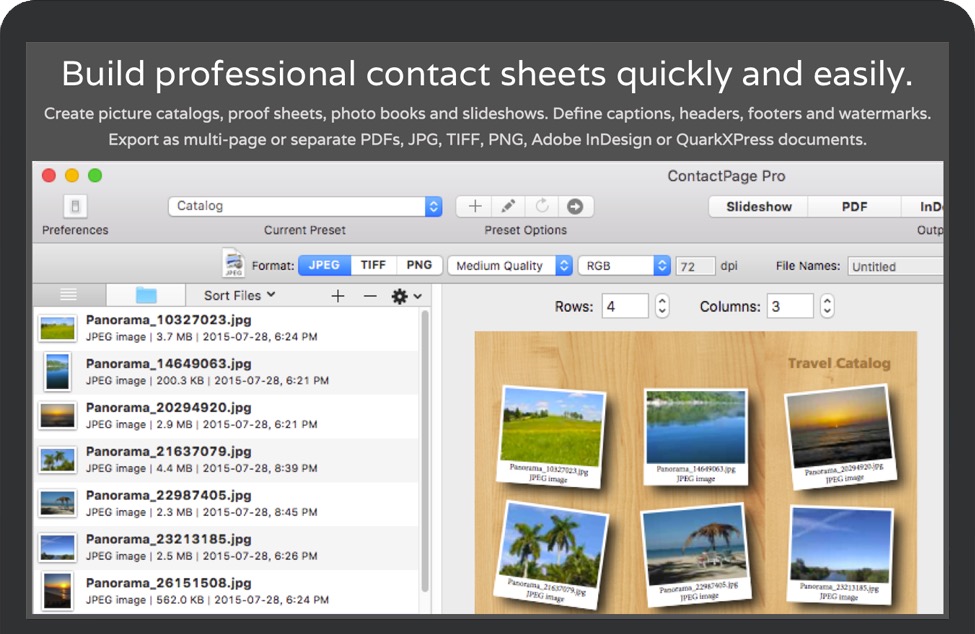Click the revert preset circular arrow icon
Image resolution: width=975 pixels, height=634 pixels.
(542, 206)
